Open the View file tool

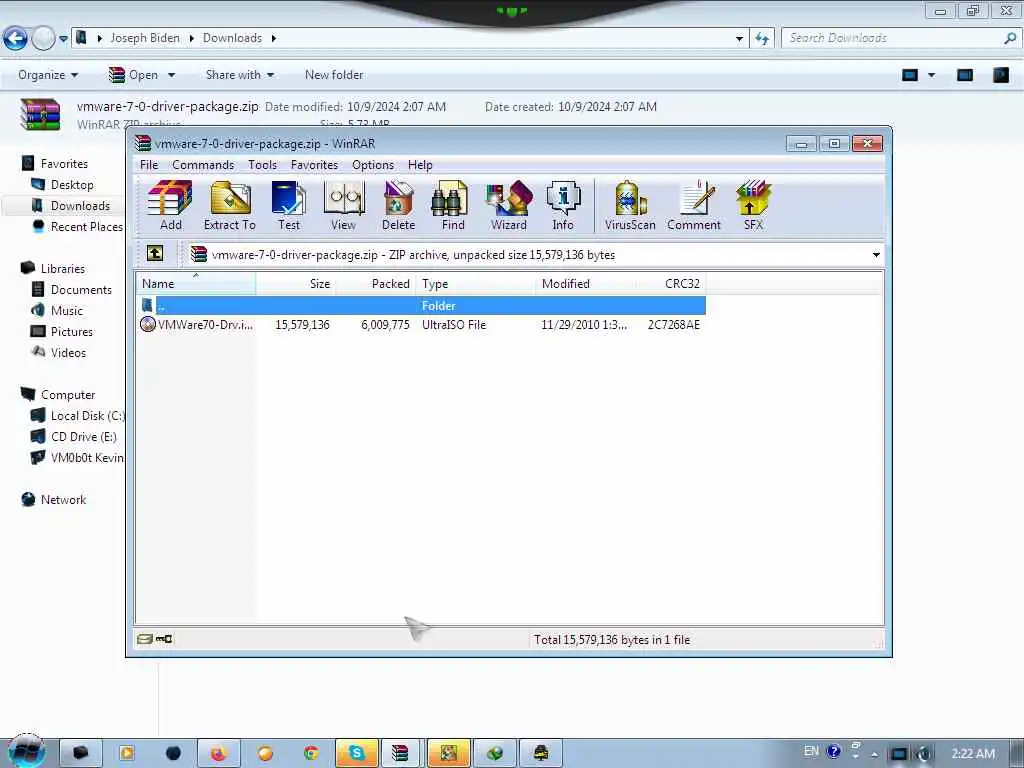tap(344, 205)
